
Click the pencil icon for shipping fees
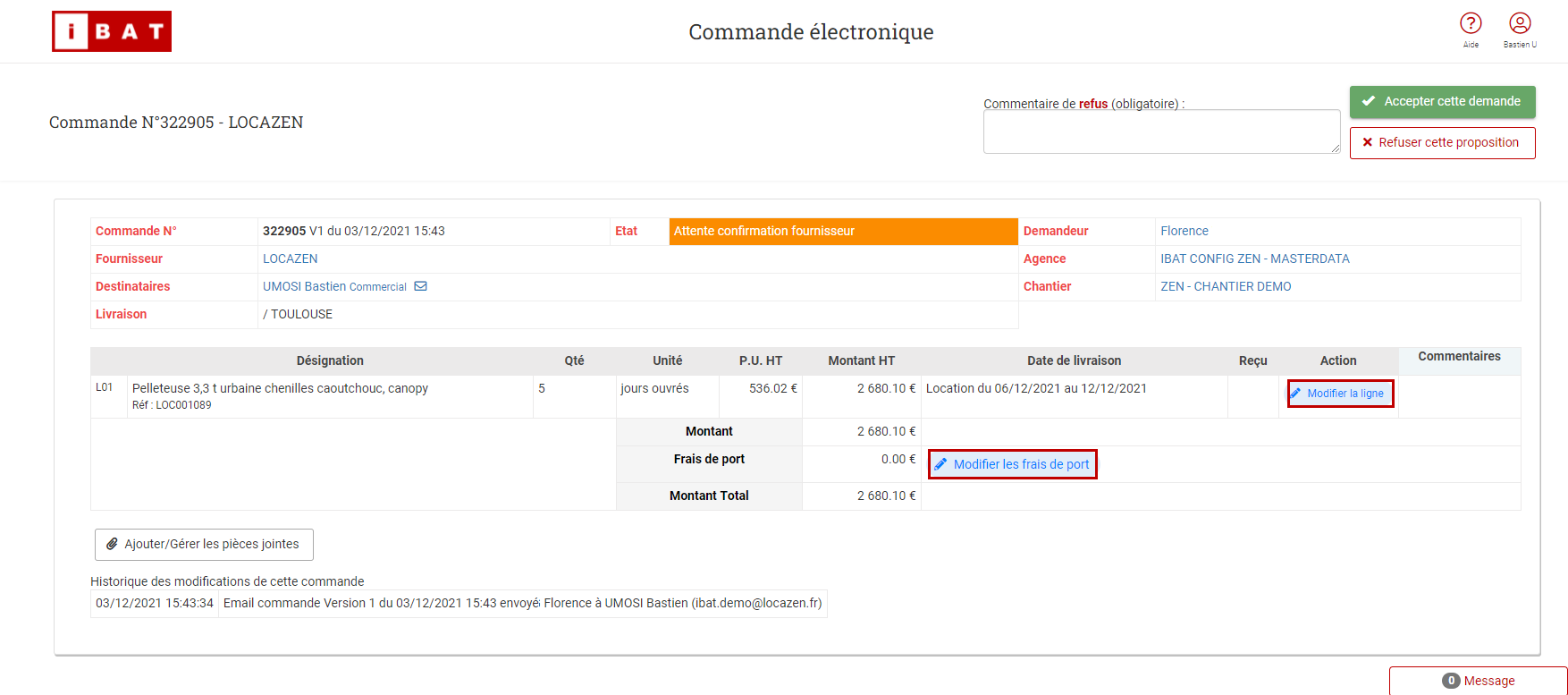point(940,464)
